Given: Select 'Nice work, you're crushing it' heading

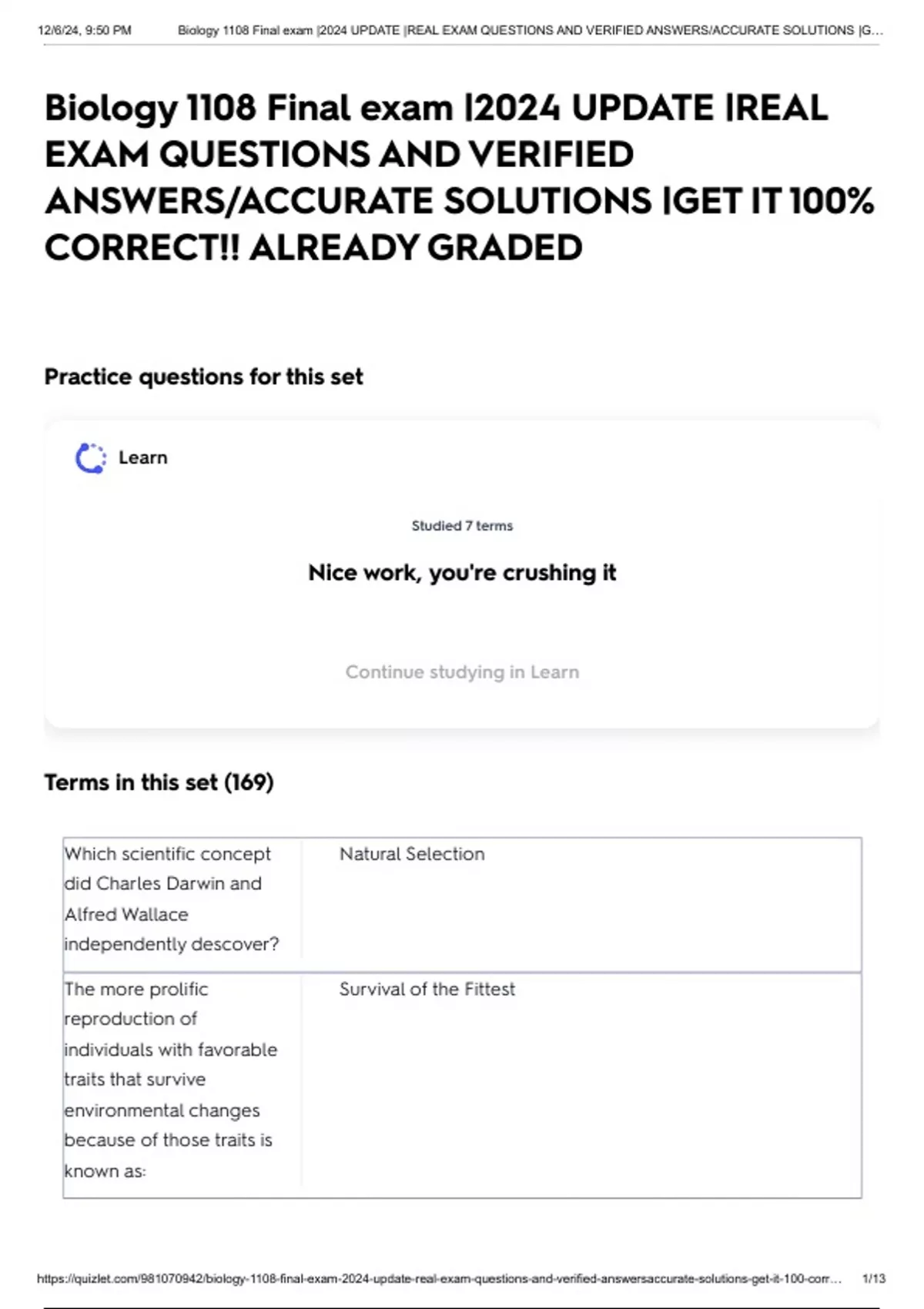Looking at the screenshot, I should tap(462, 573).
